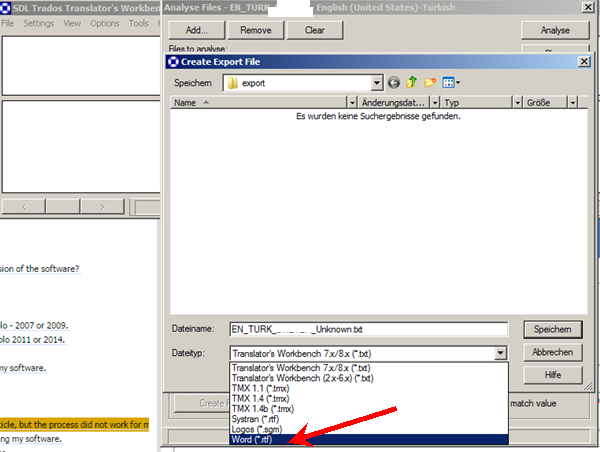Open the Änderungsdatum column filter dropdown
600x452 pixels.
(435, 103)
